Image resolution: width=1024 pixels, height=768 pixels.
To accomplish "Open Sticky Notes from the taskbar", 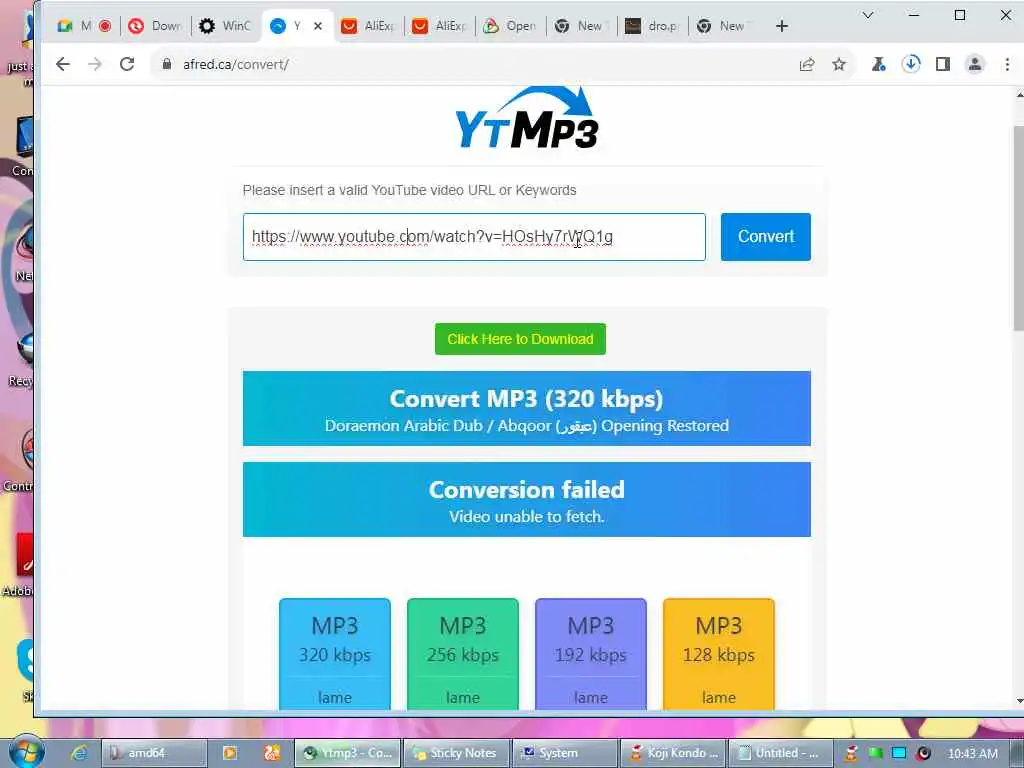I will click(456, 753).
